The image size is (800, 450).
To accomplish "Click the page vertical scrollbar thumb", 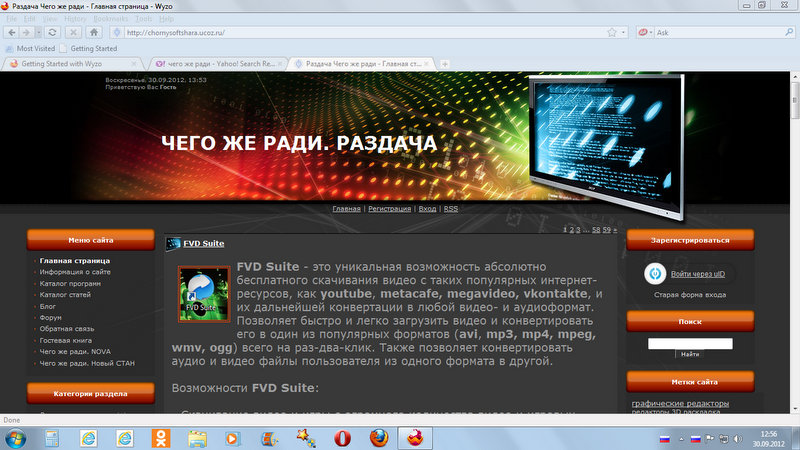I will [795, 101].
